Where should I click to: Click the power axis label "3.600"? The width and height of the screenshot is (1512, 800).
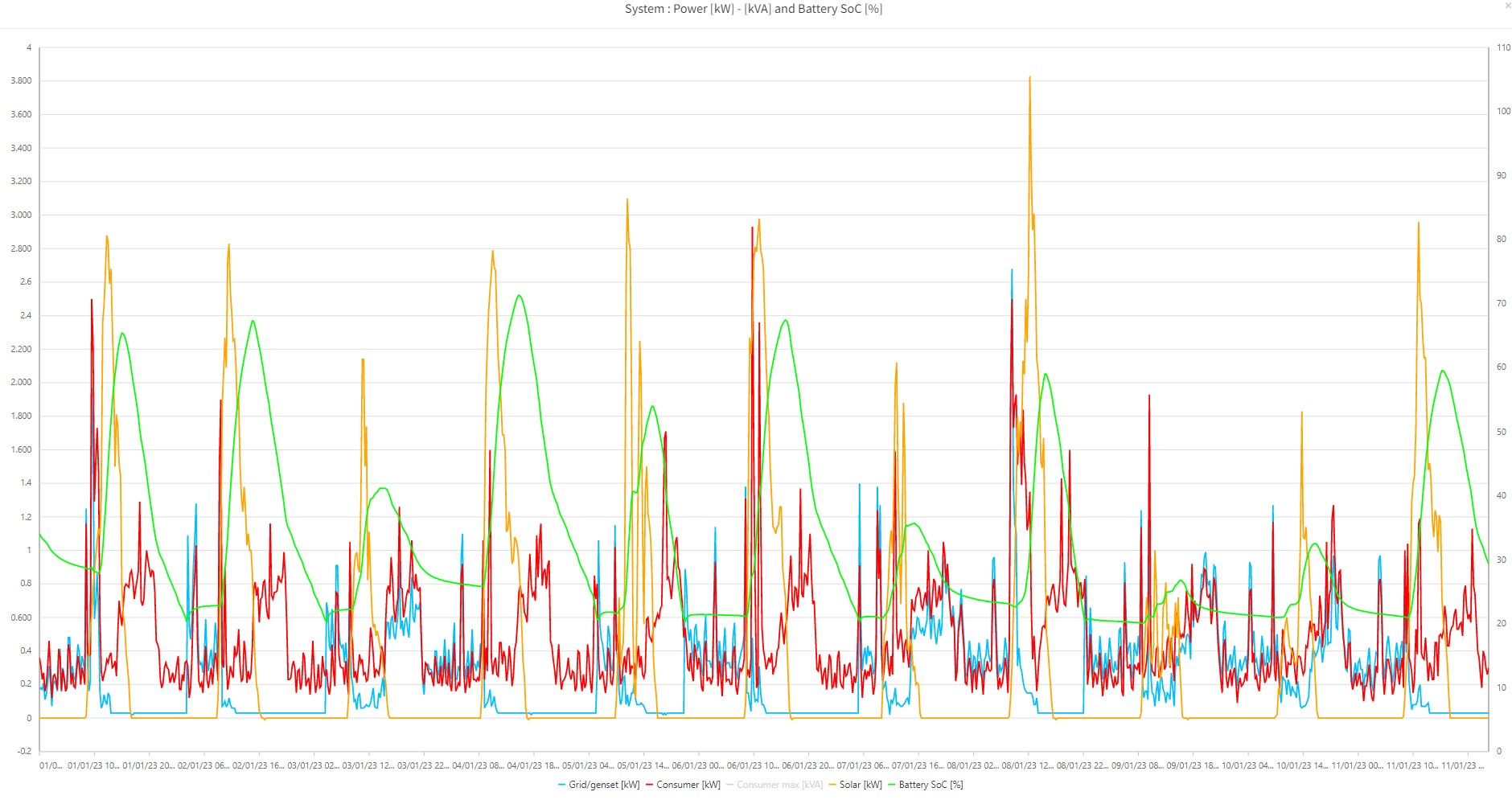coord(21,114)
